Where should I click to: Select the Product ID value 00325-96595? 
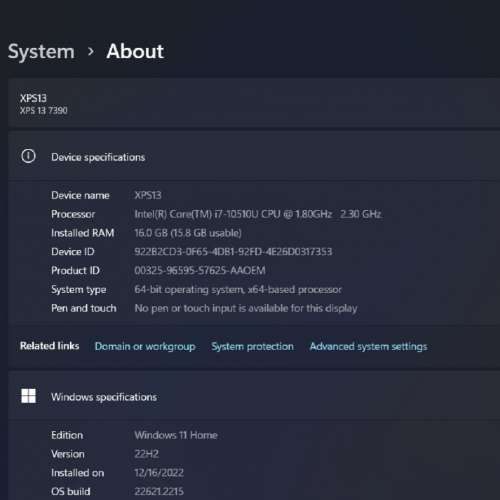click(x=200, y=270)
